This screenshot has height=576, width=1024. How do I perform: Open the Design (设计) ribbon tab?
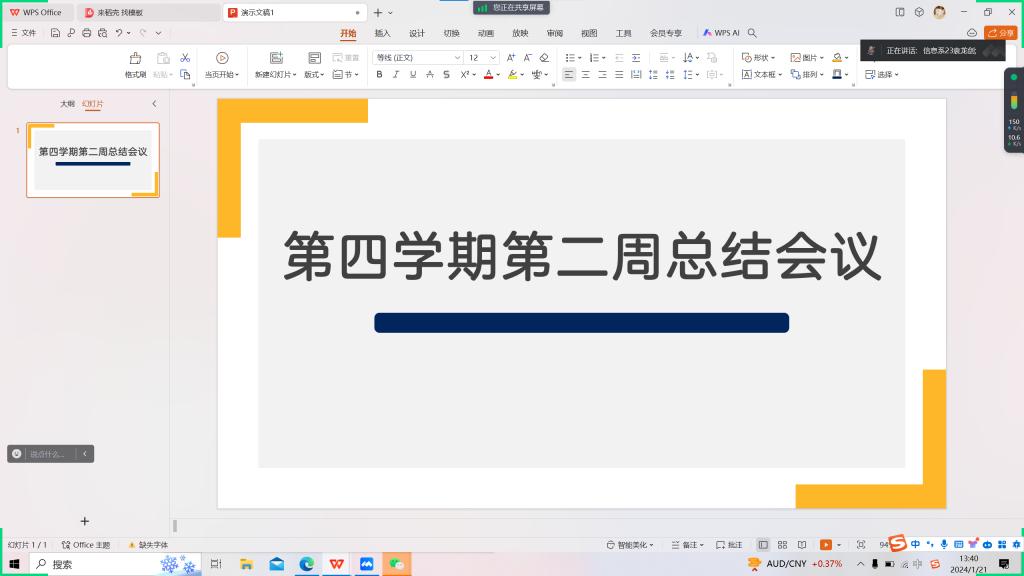click(x=417, y=33)
